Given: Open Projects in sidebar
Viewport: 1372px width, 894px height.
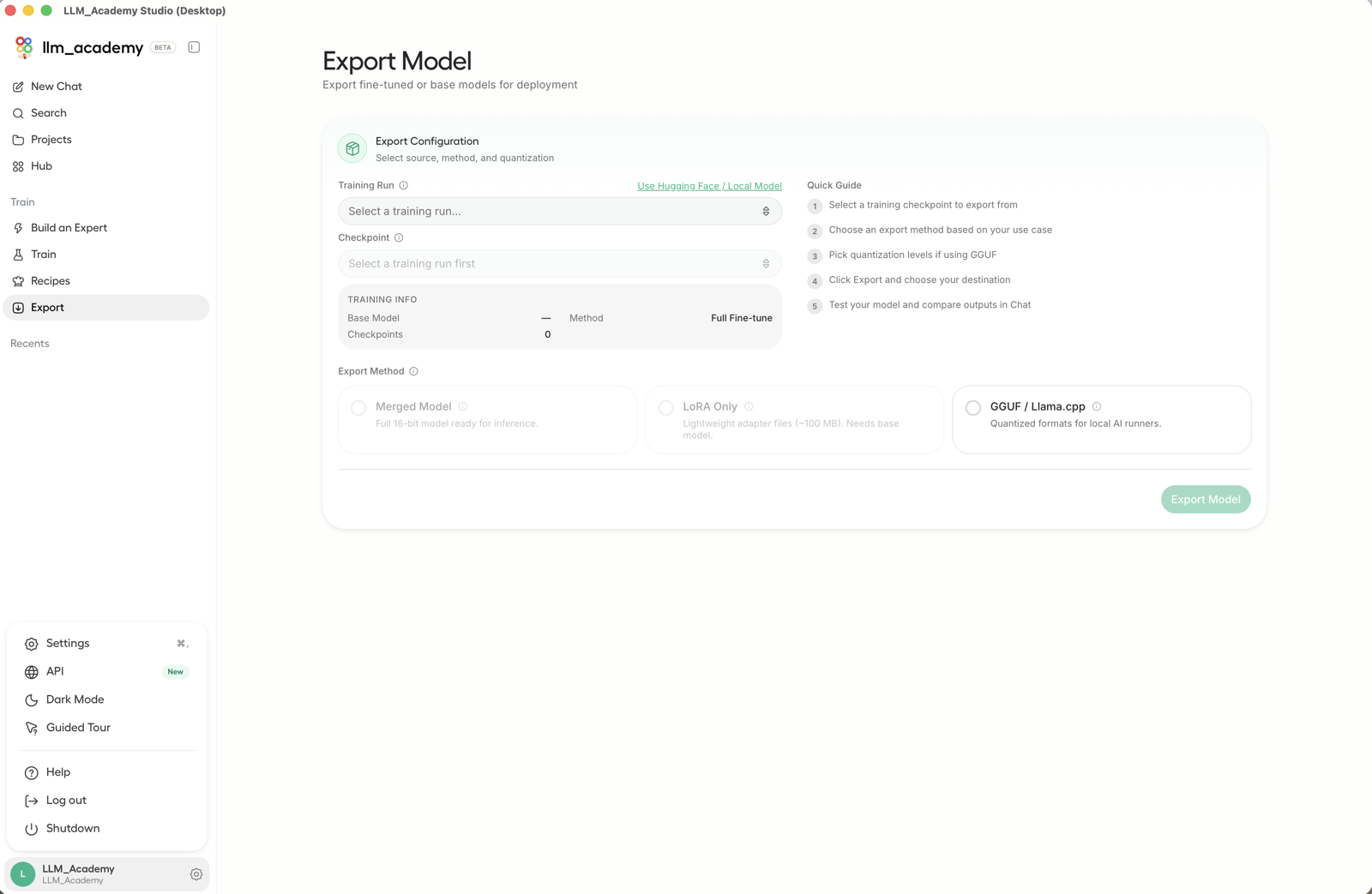Looking at the screenshot, I should (x=106, y=140).
